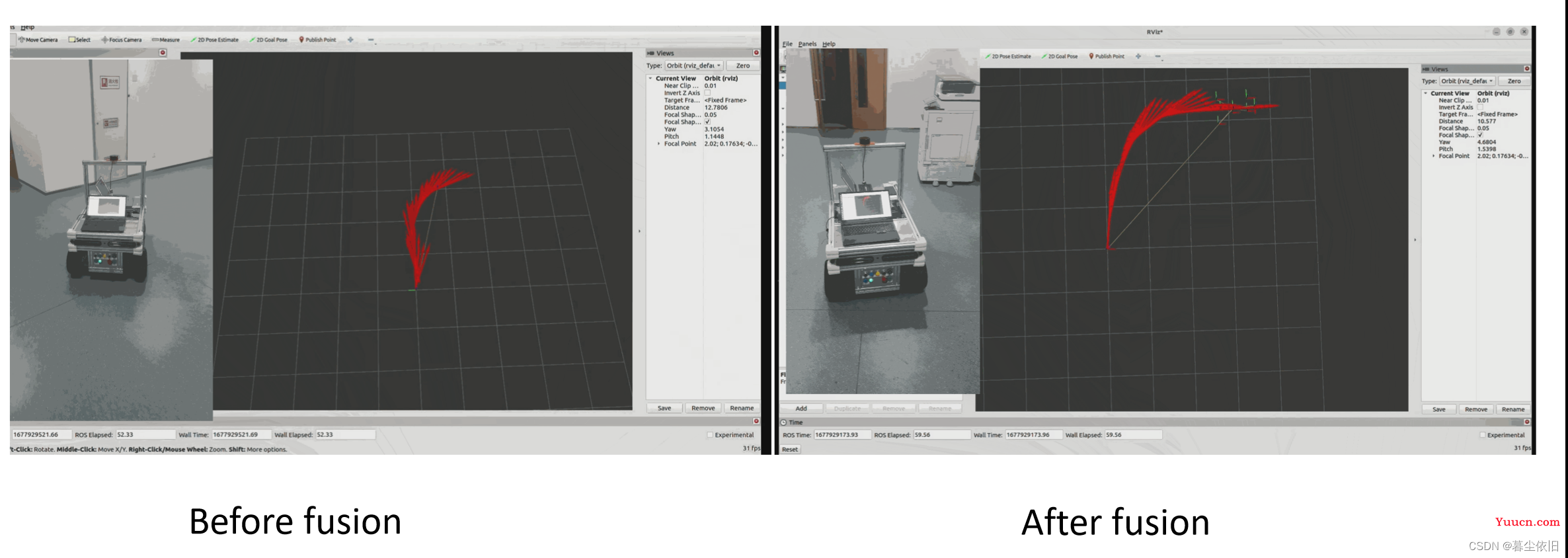The image size is (1568, 558).
Task: Click Rename button in right Views panel
Action: click(x=1513, y=409)
